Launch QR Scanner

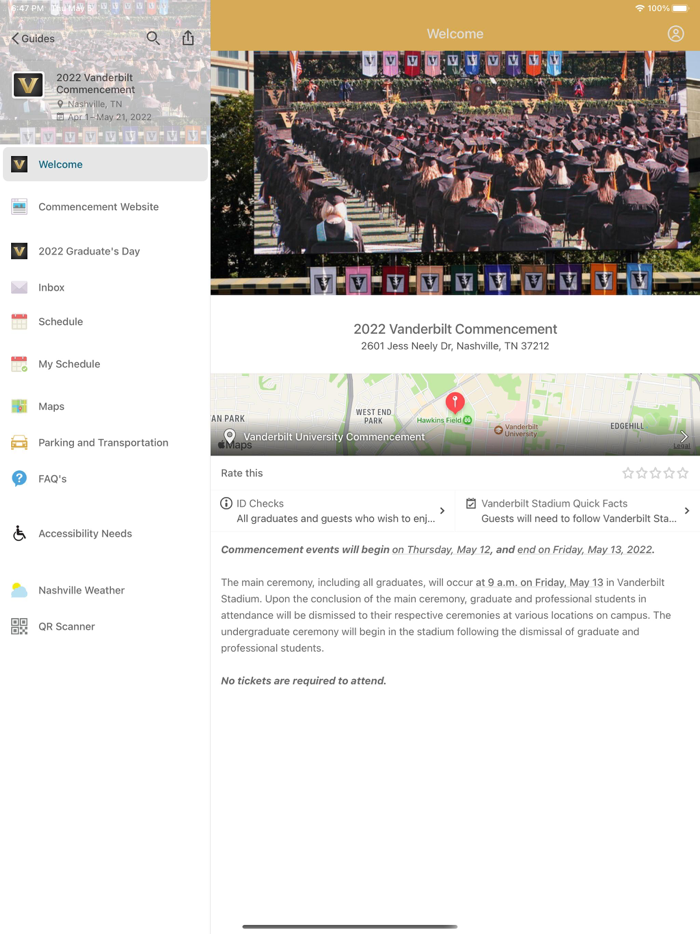point(105,627)
